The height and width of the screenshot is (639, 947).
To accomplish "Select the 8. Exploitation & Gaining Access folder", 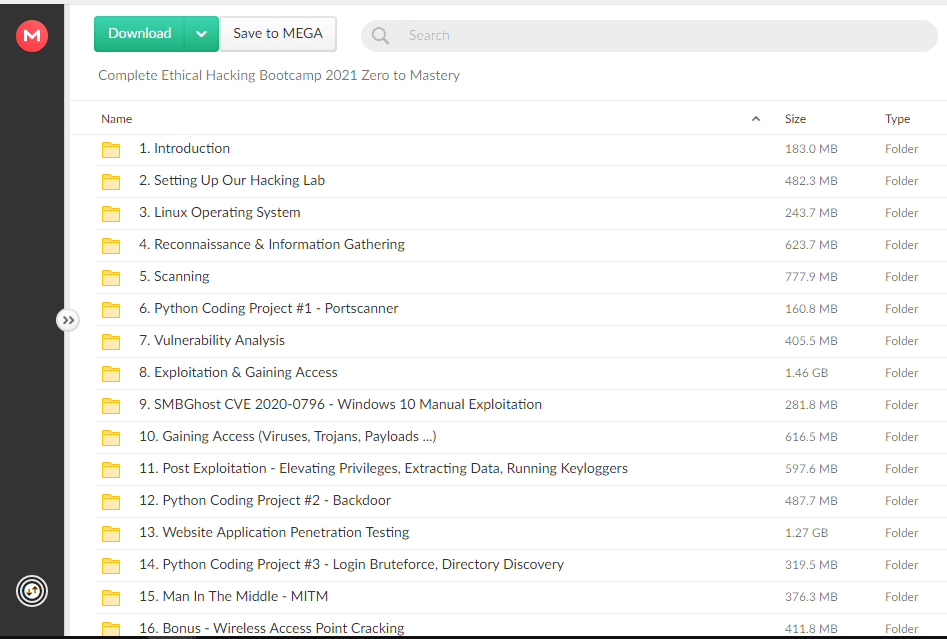I will click(x=245, y=373).
